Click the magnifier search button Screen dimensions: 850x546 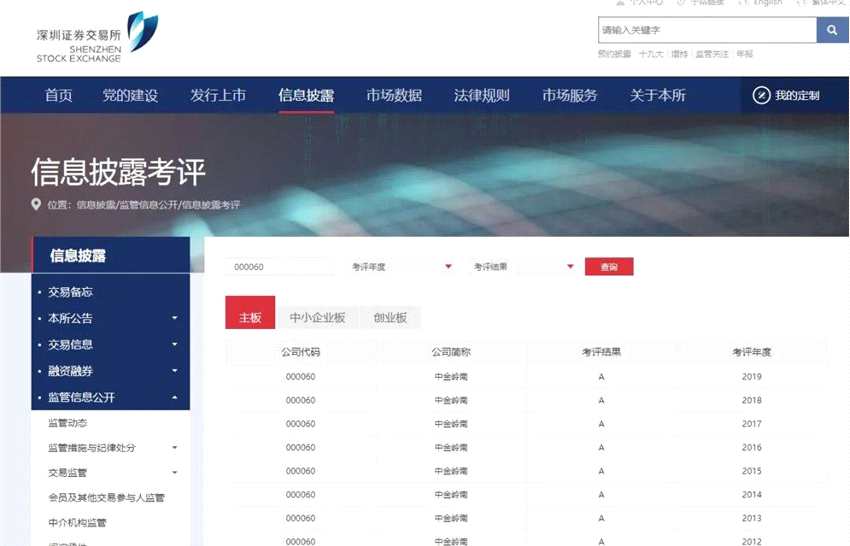pos(832,30)
